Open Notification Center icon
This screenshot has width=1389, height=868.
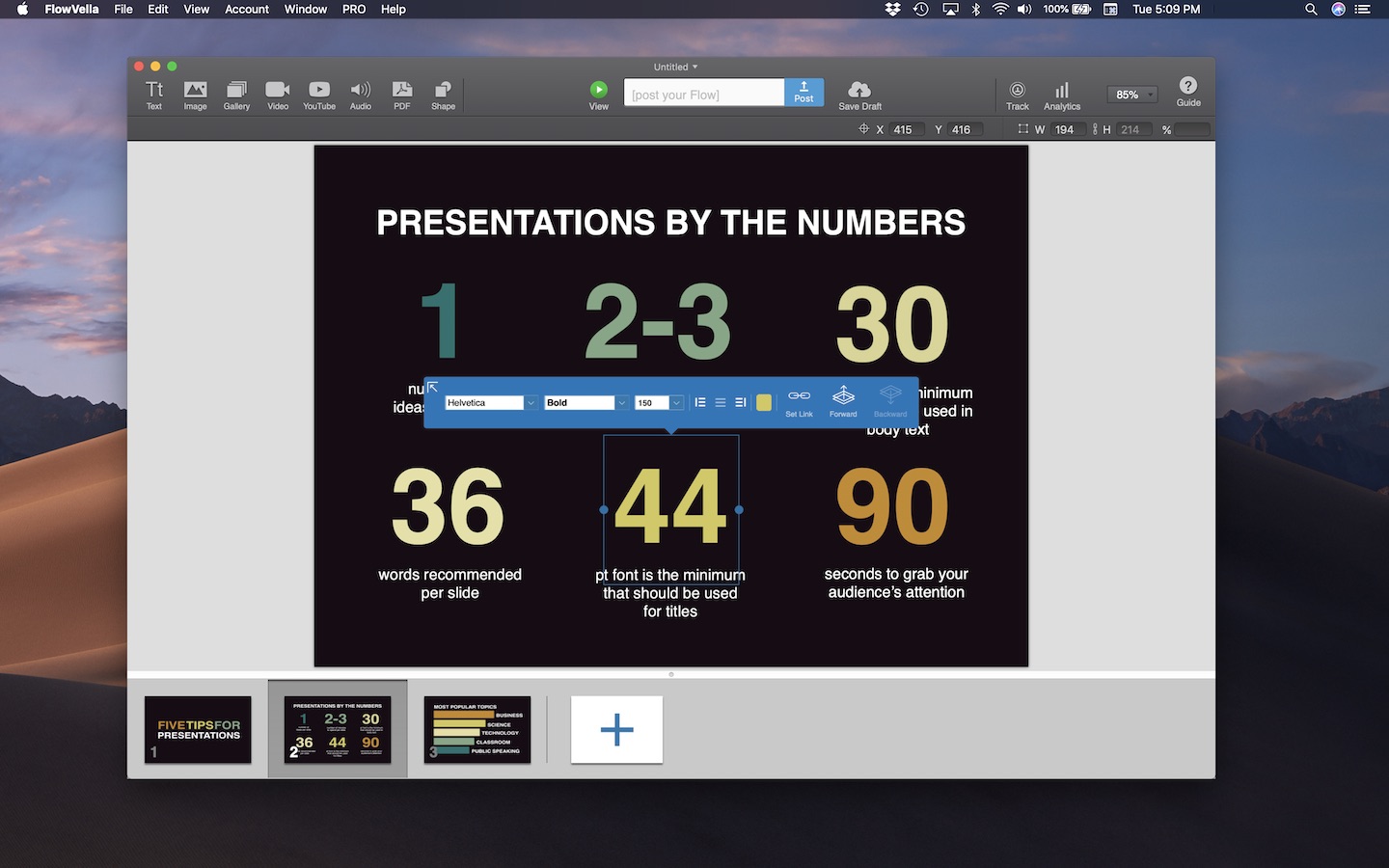click(1363, 9)
